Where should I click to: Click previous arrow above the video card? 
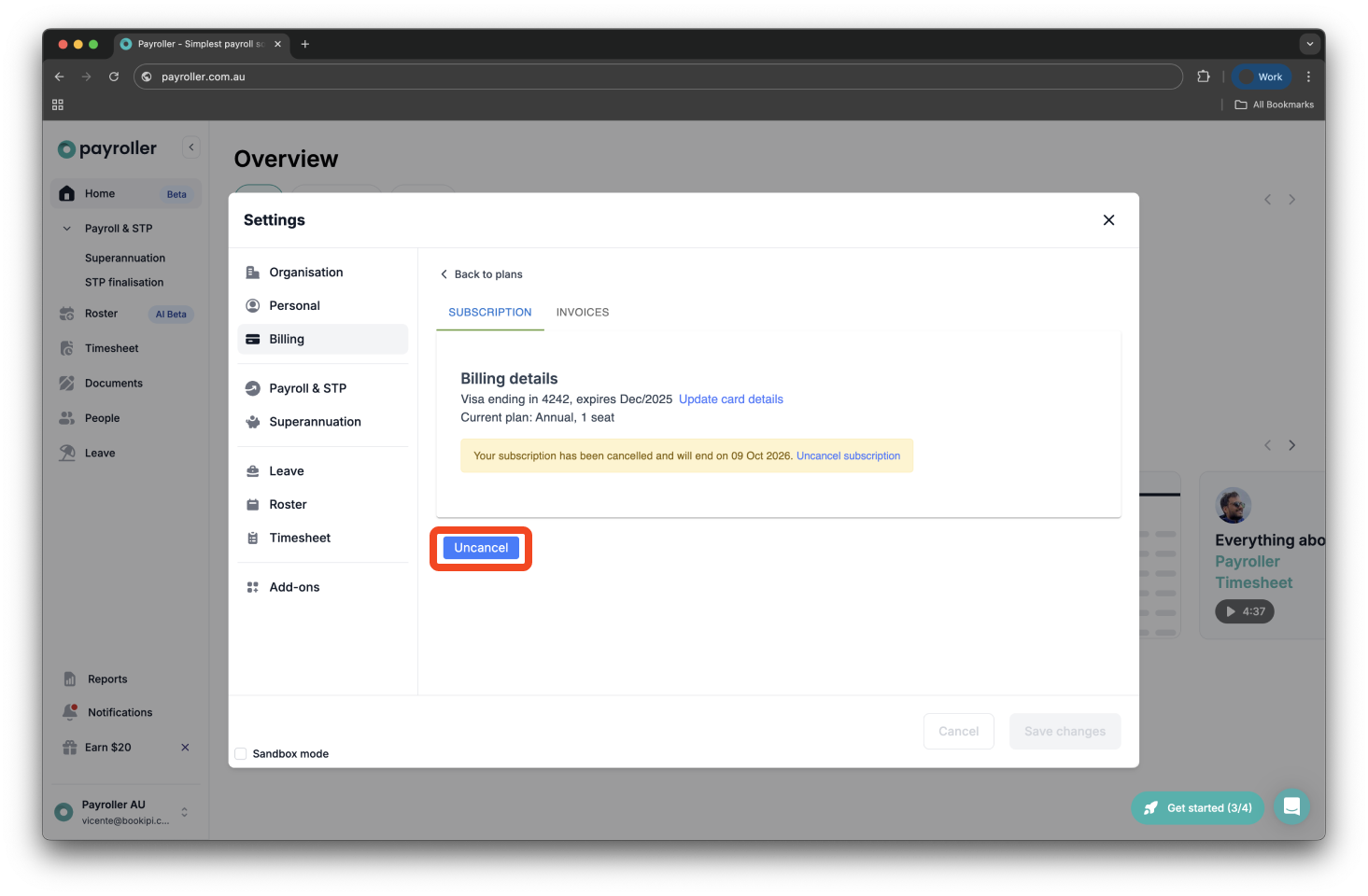(1267, 445)
